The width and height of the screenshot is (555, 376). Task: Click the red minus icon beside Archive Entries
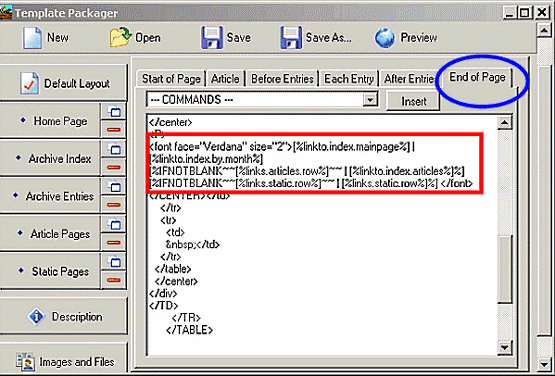coord(114,205)
